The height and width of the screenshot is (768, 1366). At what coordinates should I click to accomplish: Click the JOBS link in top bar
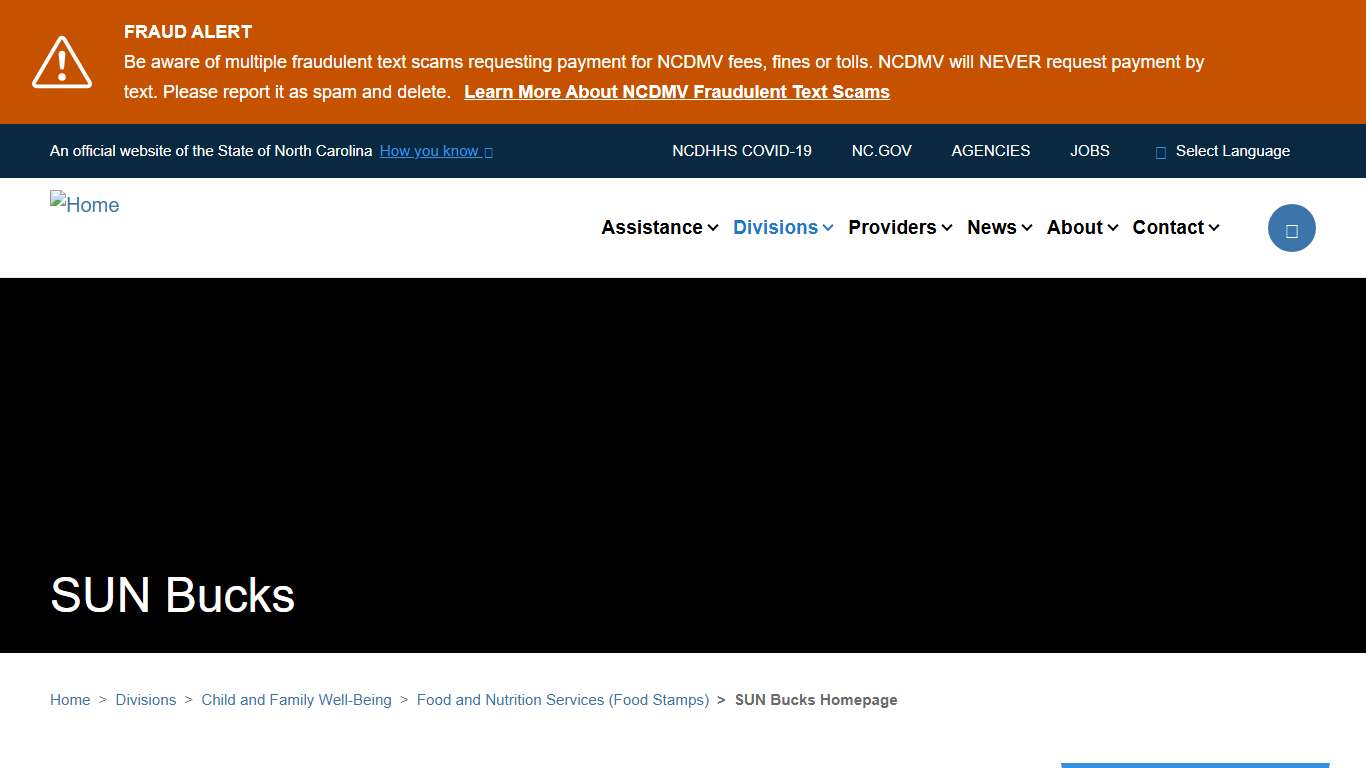(1089, 151)
